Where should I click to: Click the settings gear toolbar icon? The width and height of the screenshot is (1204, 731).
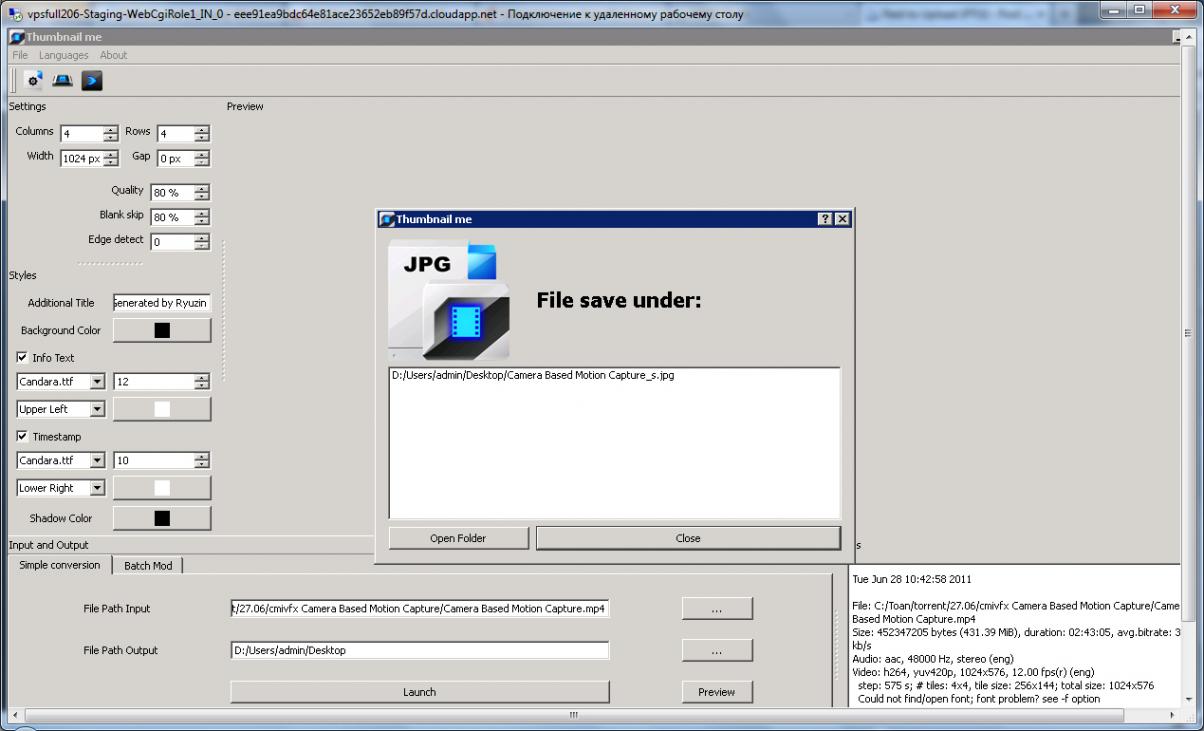tap(34, 81)
